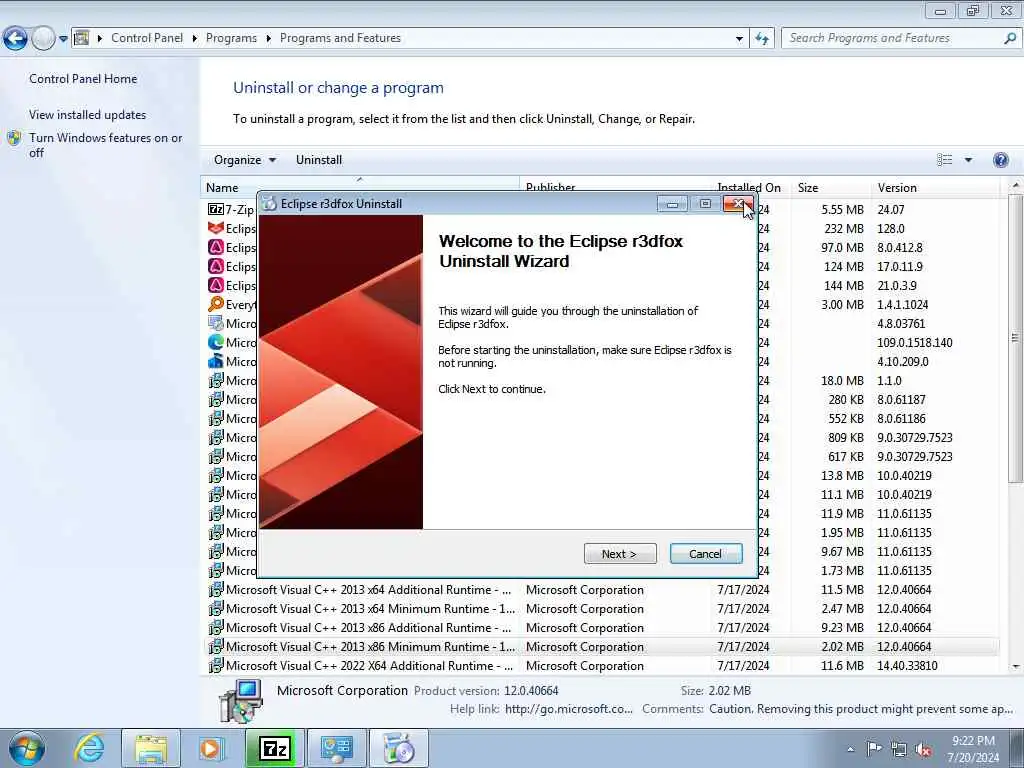This screenshot has width=1024, height=768.
Task: Sort list by Size column header
Action: coord(830,187)
